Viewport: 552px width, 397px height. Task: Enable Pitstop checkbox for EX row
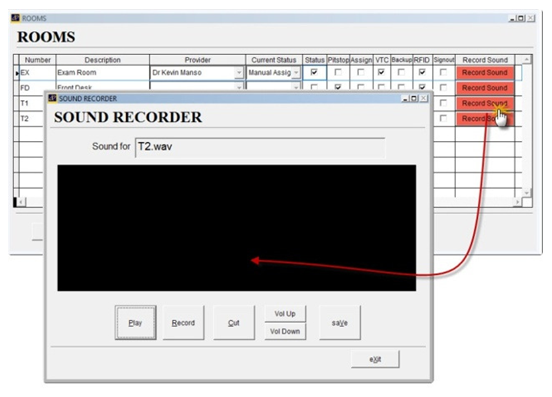(338, 72)
